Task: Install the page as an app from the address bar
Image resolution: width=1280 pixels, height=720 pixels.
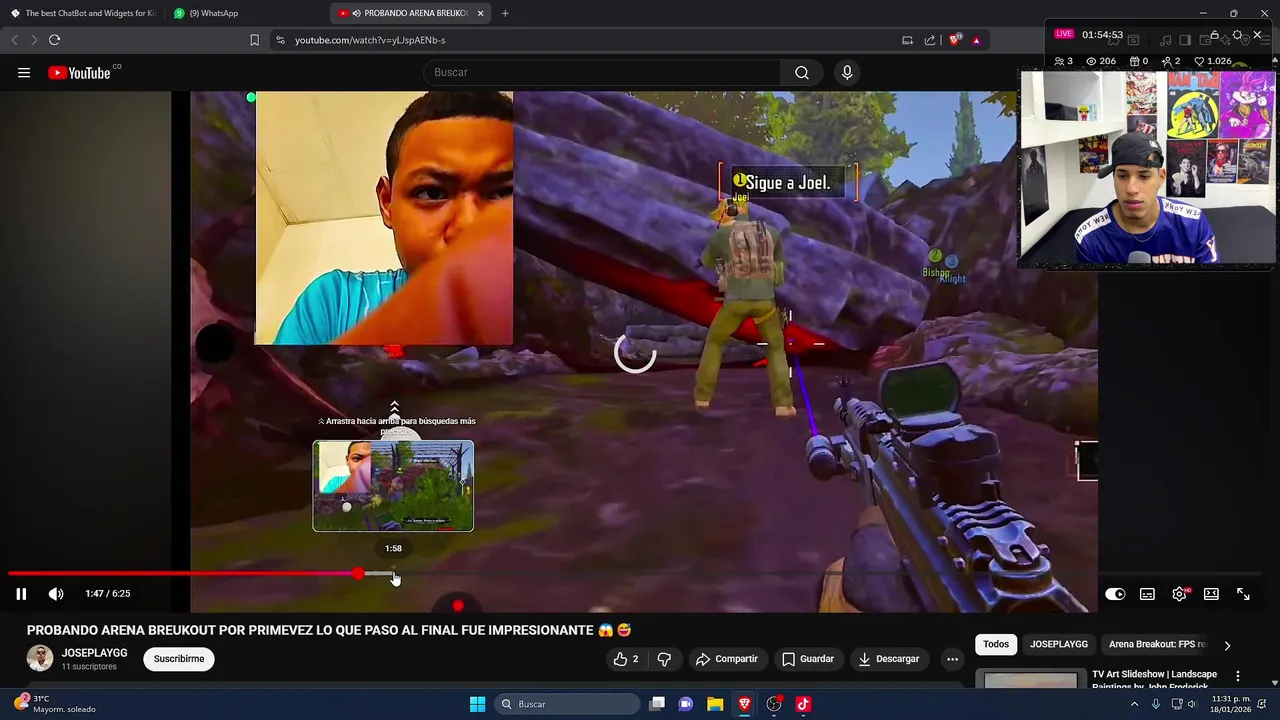Action: pyautogui.click(x=907, y=40)
